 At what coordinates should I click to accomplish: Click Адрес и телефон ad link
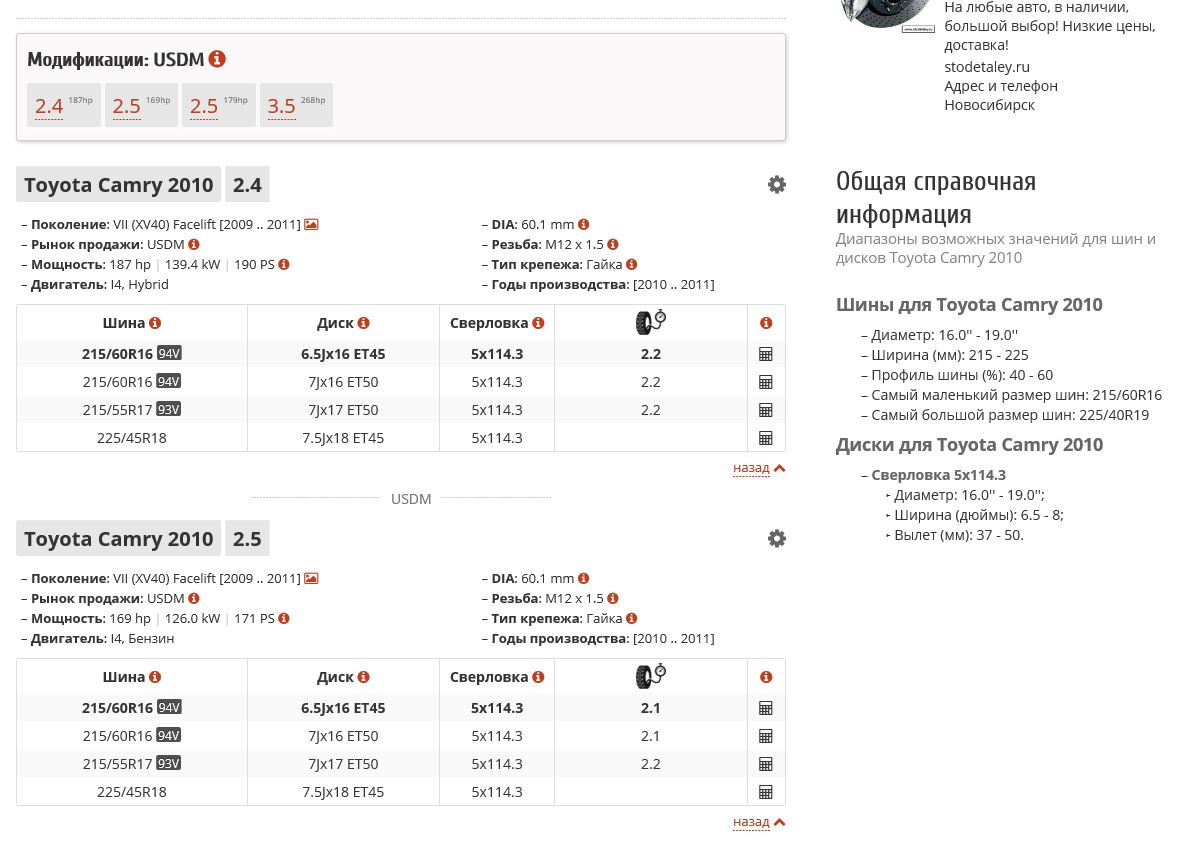1000,86
